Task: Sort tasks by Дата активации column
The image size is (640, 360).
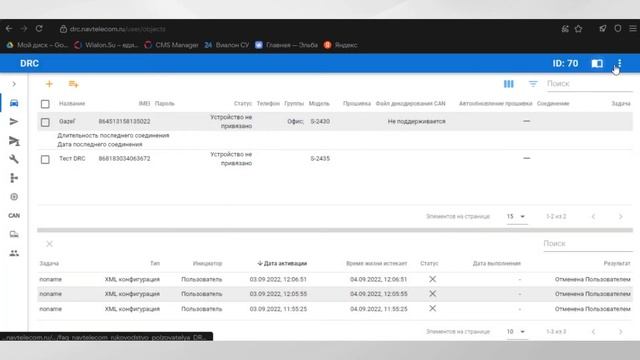Action: click(x=282, y=263)
